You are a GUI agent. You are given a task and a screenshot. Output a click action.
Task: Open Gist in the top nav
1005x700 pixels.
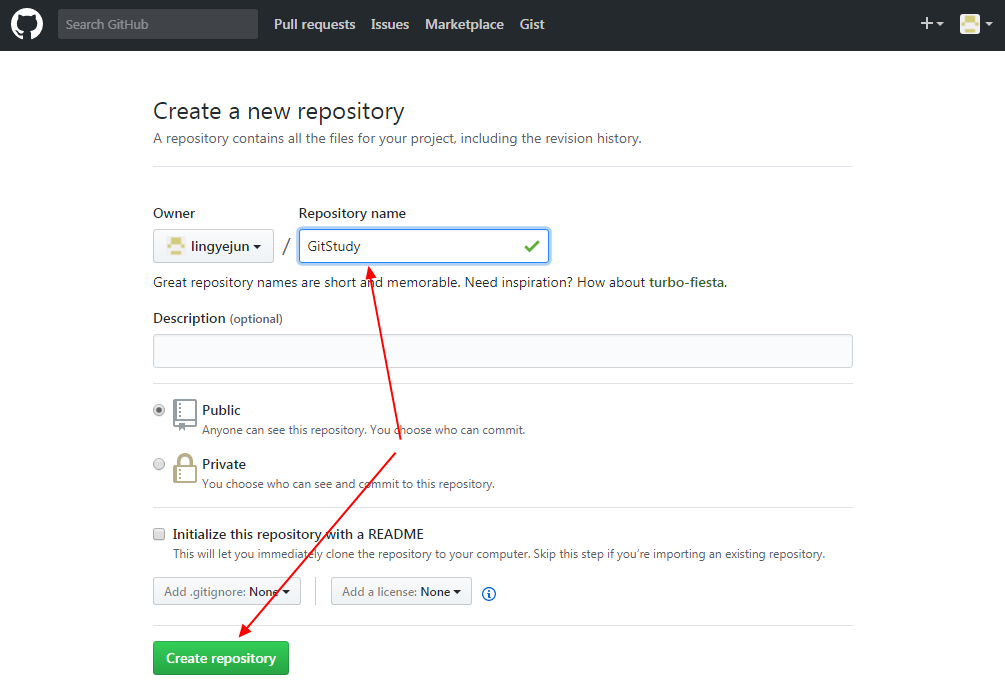coord(532,24)
